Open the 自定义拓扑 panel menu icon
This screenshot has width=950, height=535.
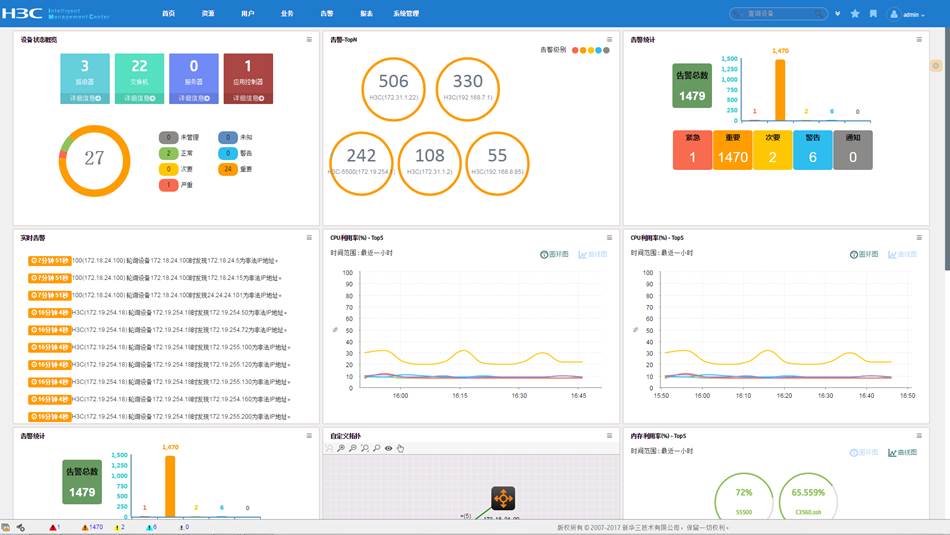(x=610, y=436)
